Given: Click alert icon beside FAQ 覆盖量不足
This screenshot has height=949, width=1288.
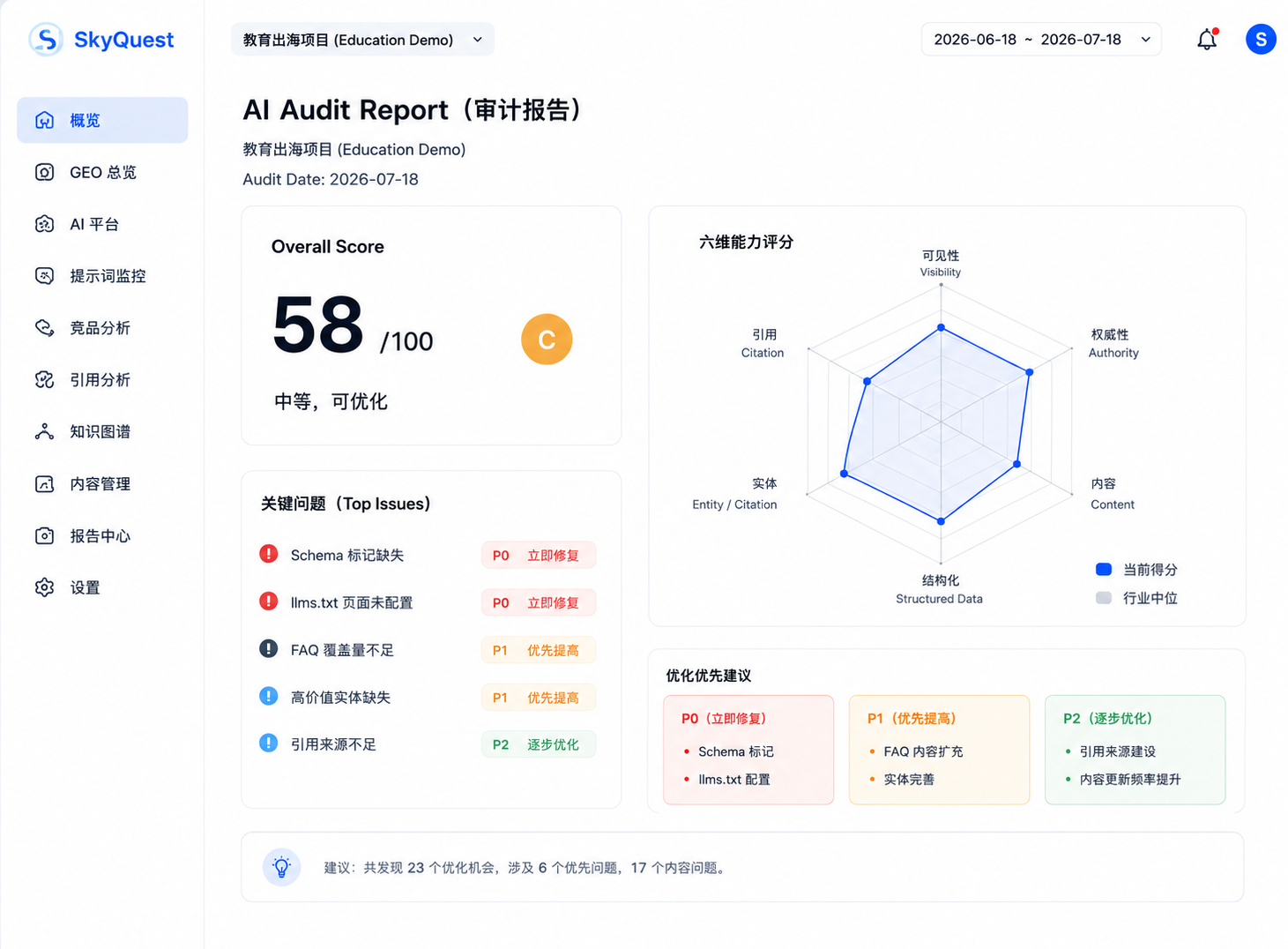Looking at the screenshot, I should pos(269,649).
